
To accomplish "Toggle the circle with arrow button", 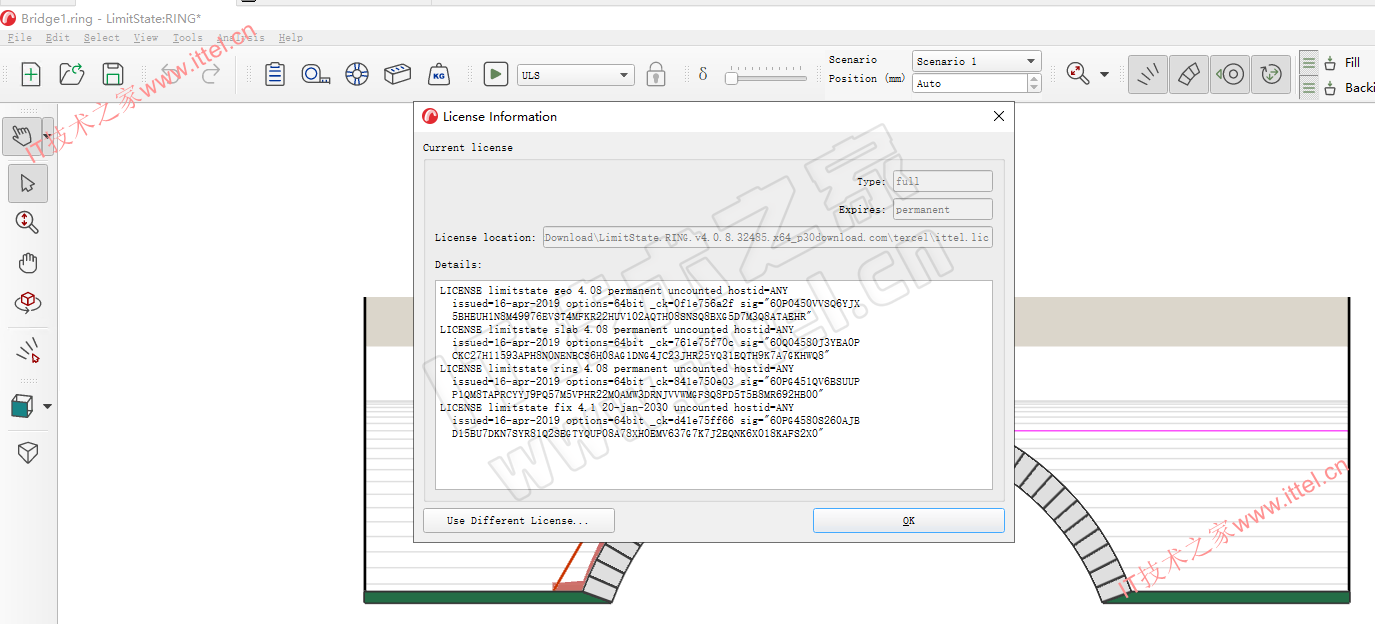I will click(1229, 74).
